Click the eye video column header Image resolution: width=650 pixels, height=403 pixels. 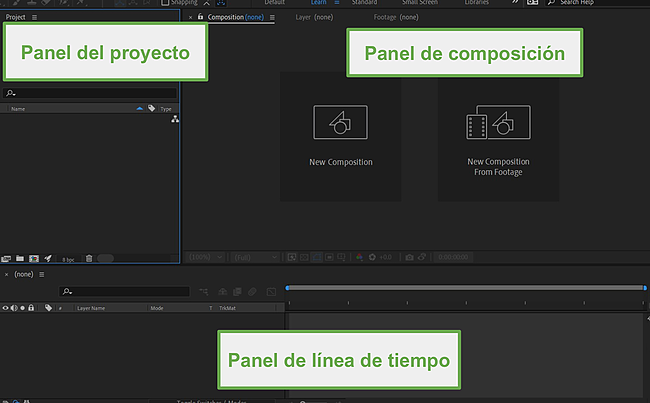(x=5, y=308)
